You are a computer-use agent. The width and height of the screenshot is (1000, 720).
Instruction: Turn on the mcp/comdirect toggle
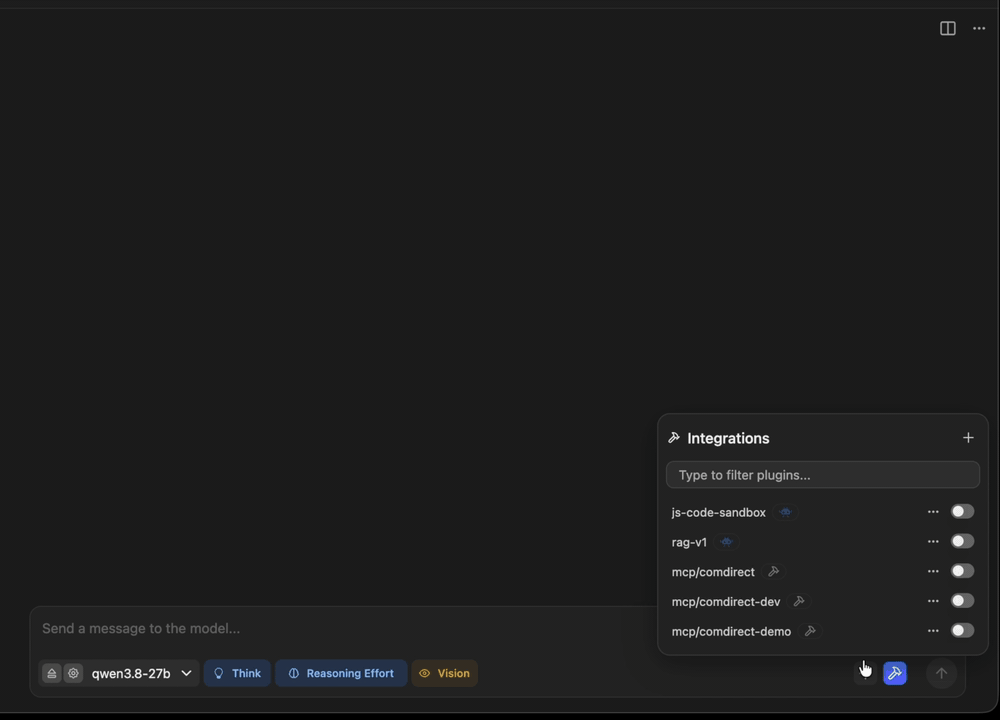point(962,571)
